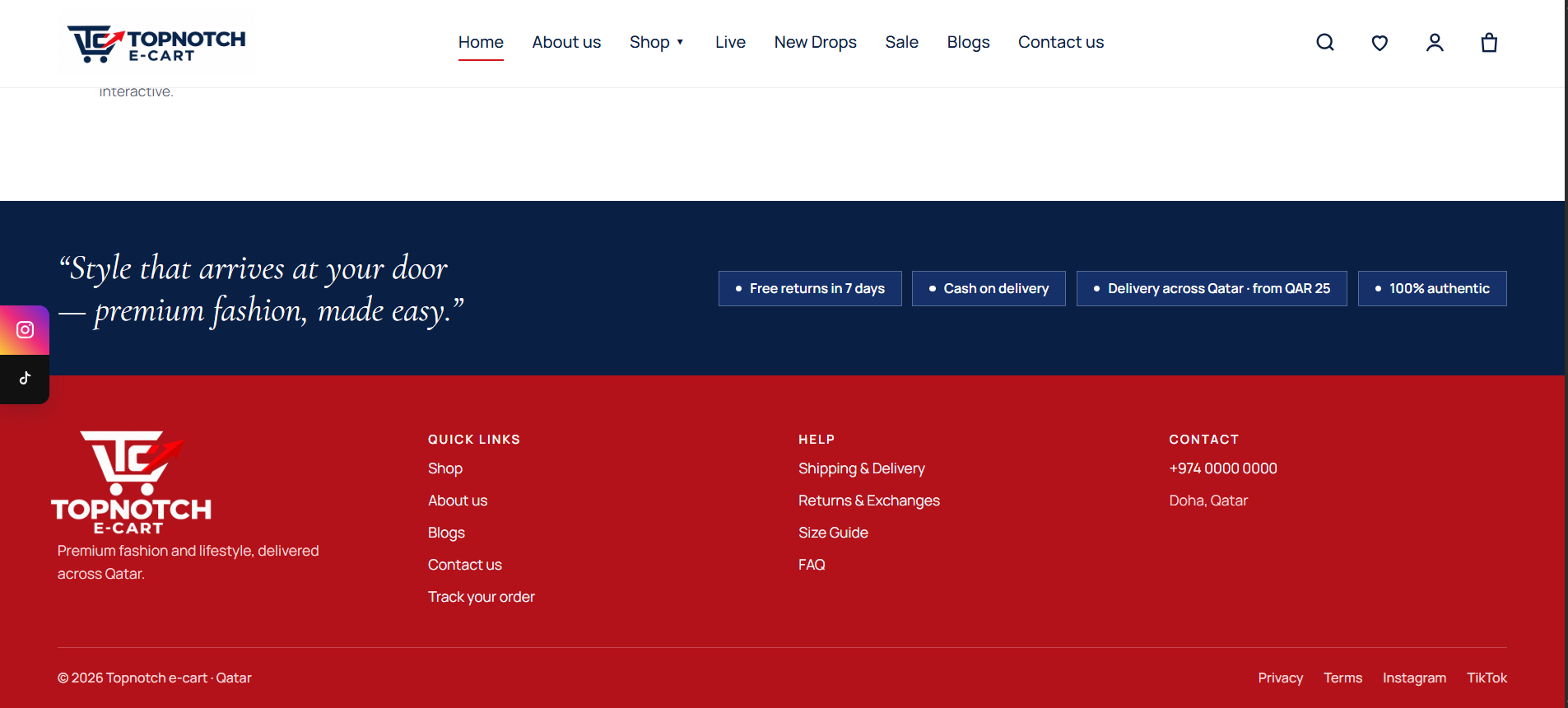Image resolution: width=1568 pixels, height=708 pixels.
Task: Click the white Topnotch footer logo
Action: coord(132,482)
